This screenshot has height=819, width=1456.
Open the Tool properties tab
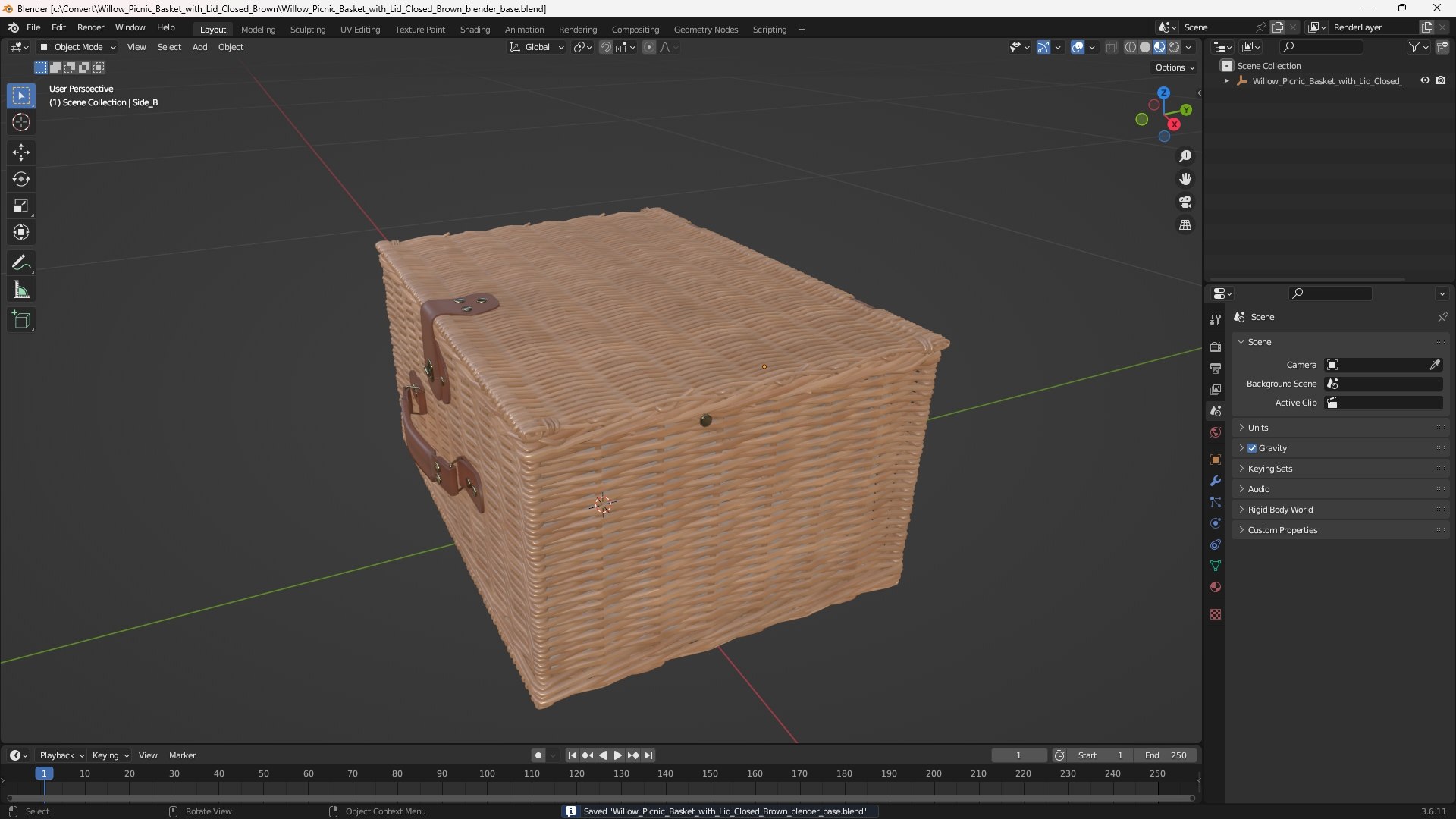point(1216,320)
